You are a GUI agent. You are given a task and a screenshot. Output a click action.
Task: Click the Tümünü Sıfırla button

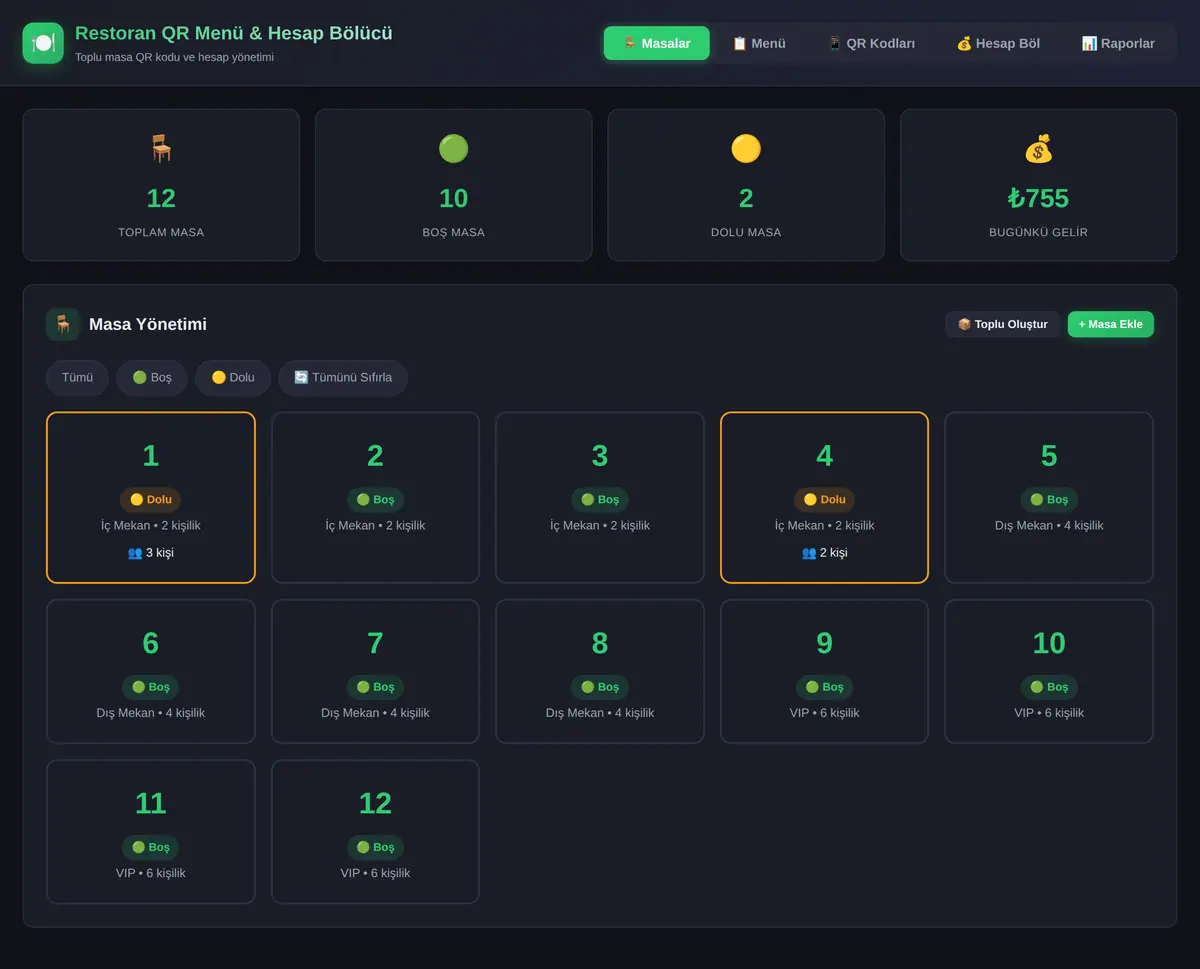pyautogui.click(x=343, y=378)
